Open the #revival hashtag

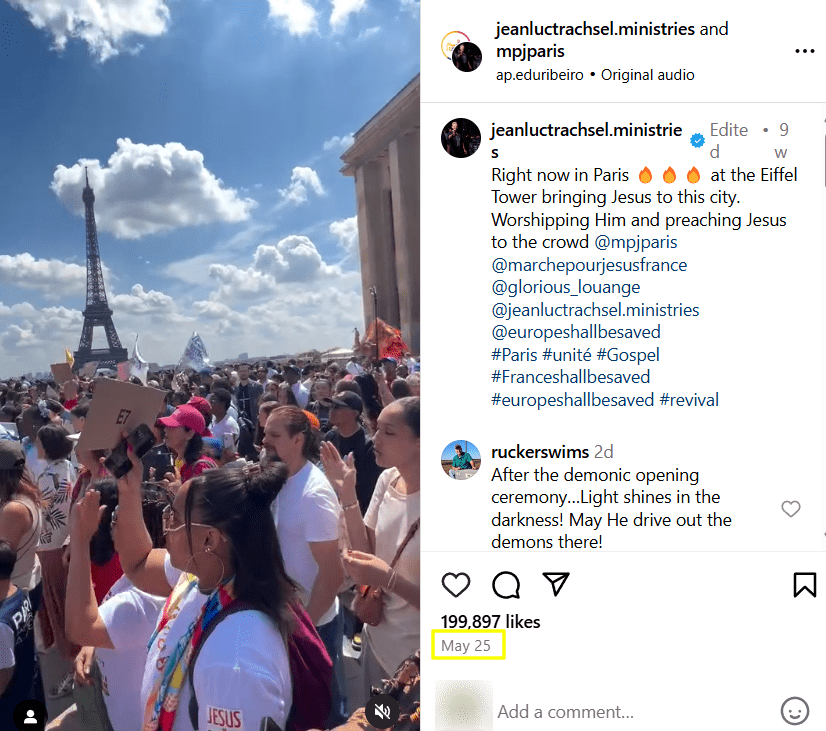pyautogui.click(x=689, y=400)
